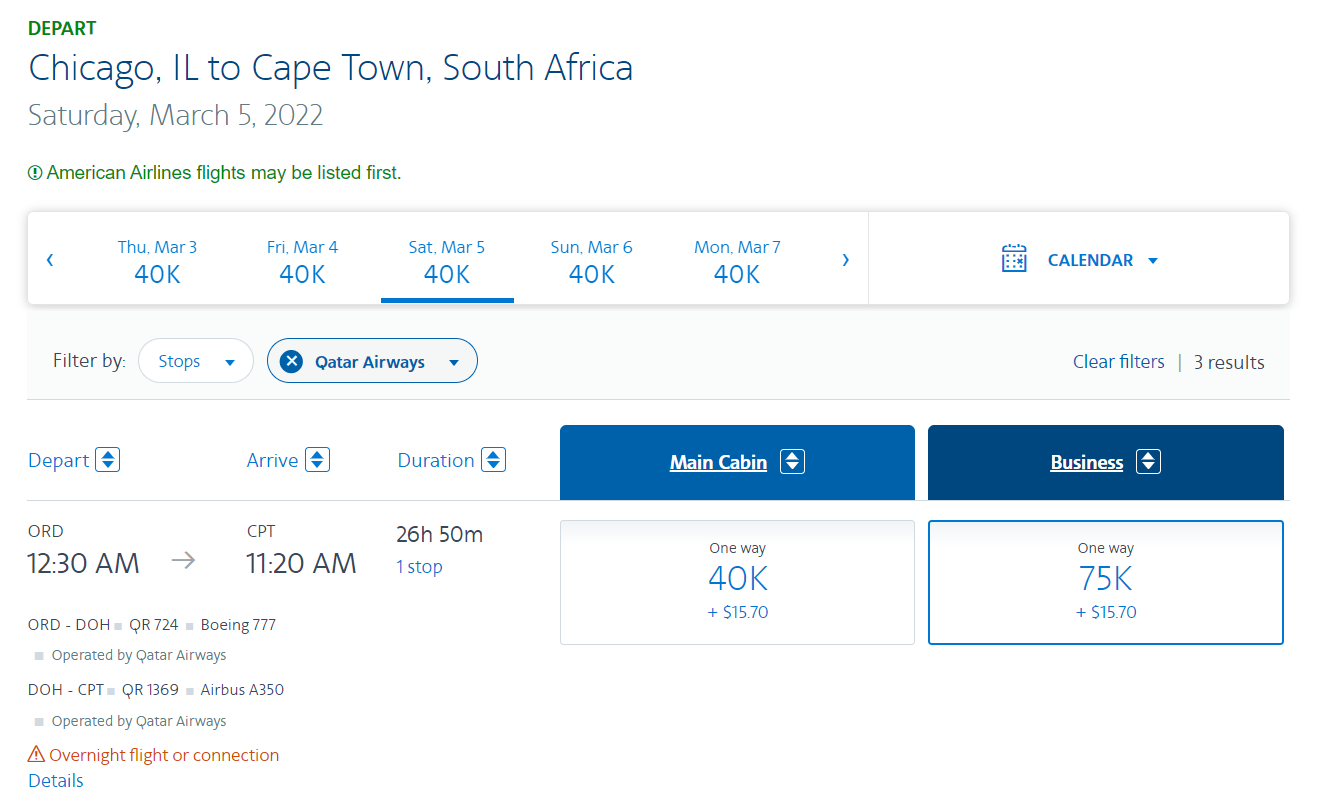
Task: Click the Clear filters link
Action: (x=1118, y=361)
